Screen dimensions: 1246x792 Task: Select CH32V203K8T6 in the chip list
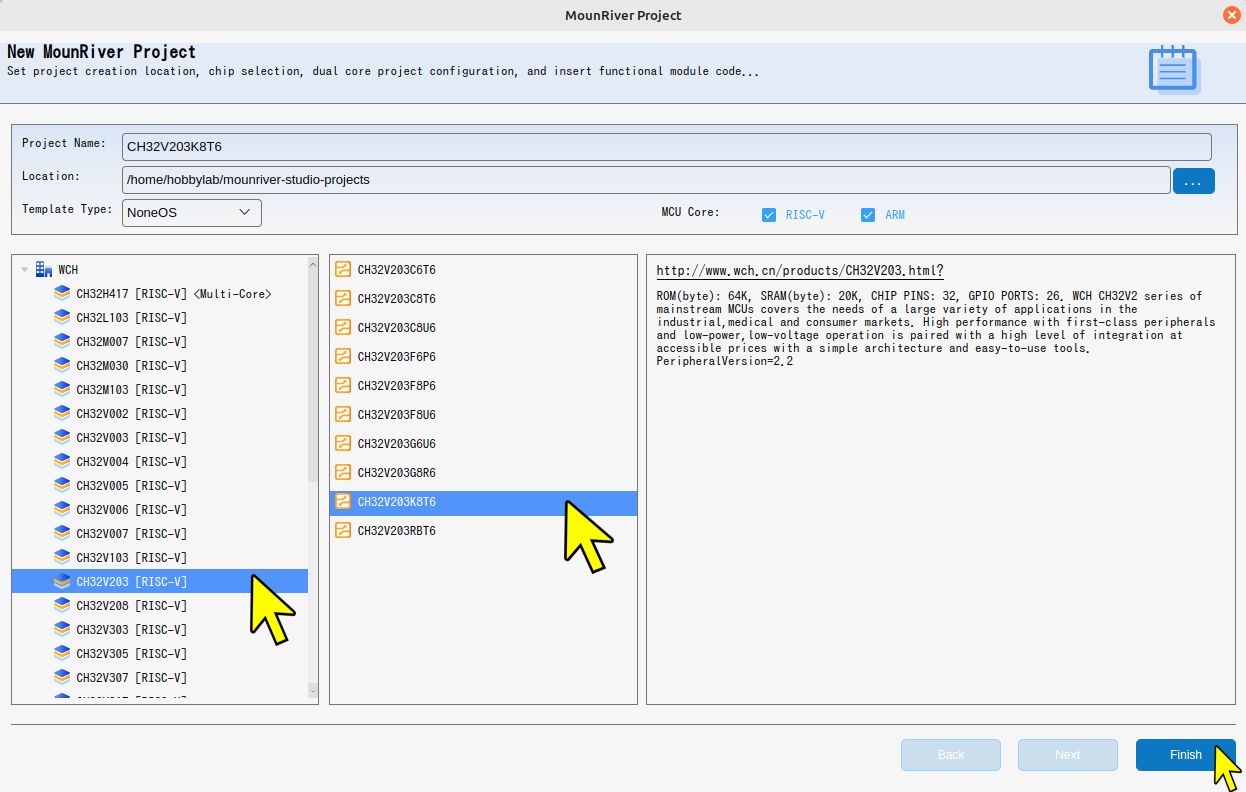point(483,502)
